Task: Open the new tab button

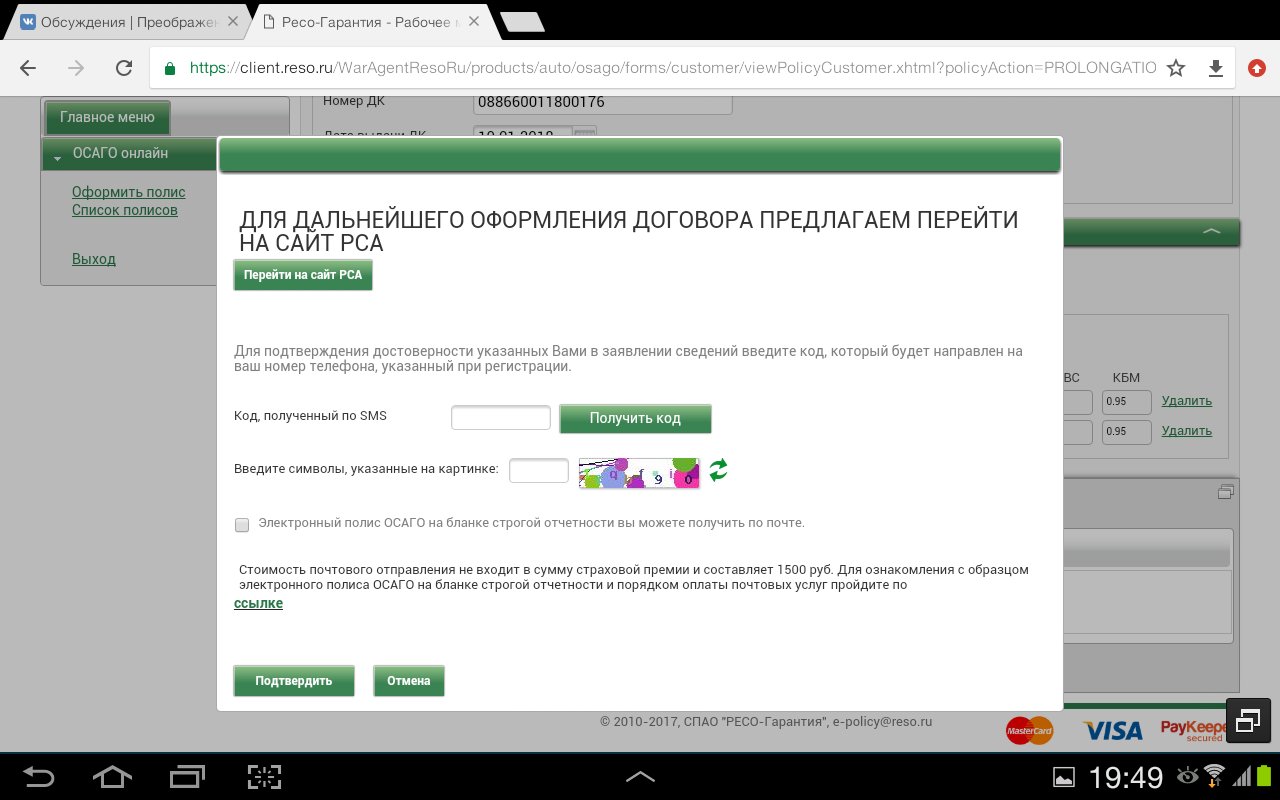Action: pos(521,22)
